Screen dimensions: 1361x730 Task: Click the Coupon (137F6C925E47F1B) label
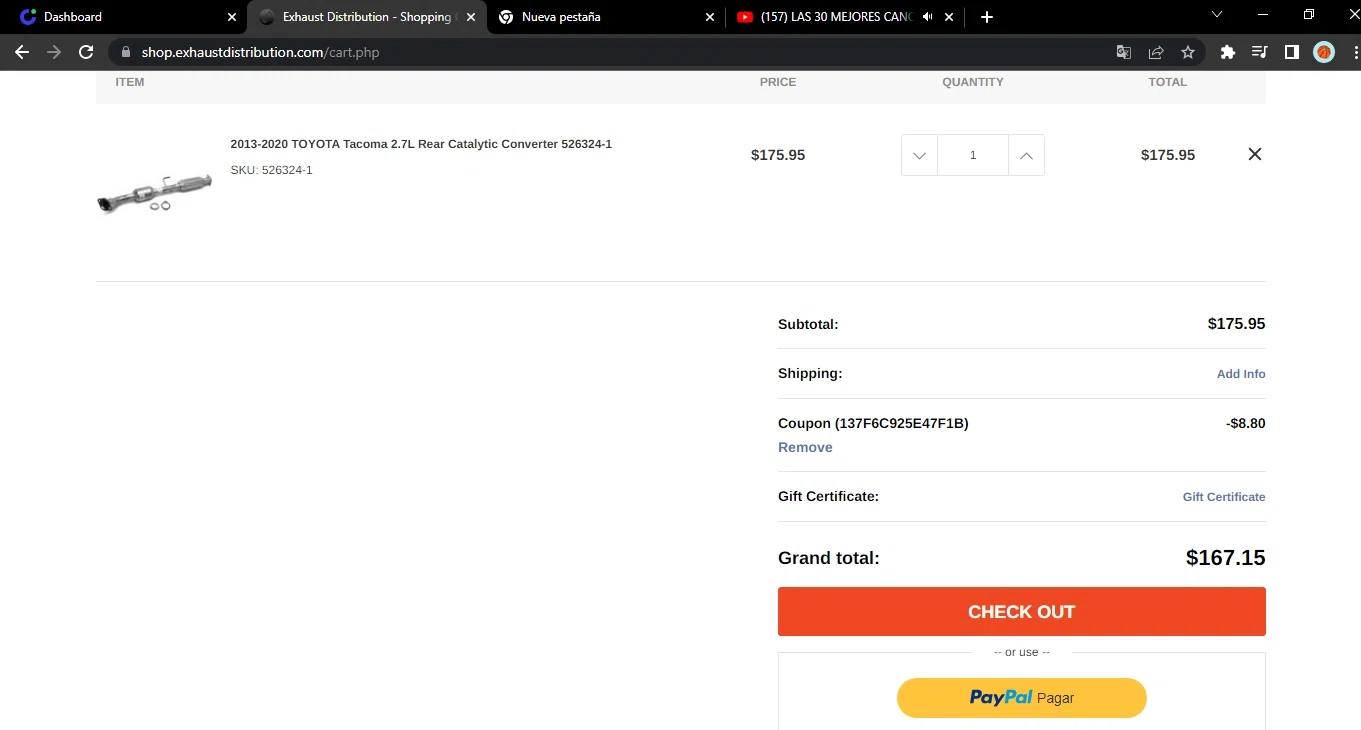873,423
